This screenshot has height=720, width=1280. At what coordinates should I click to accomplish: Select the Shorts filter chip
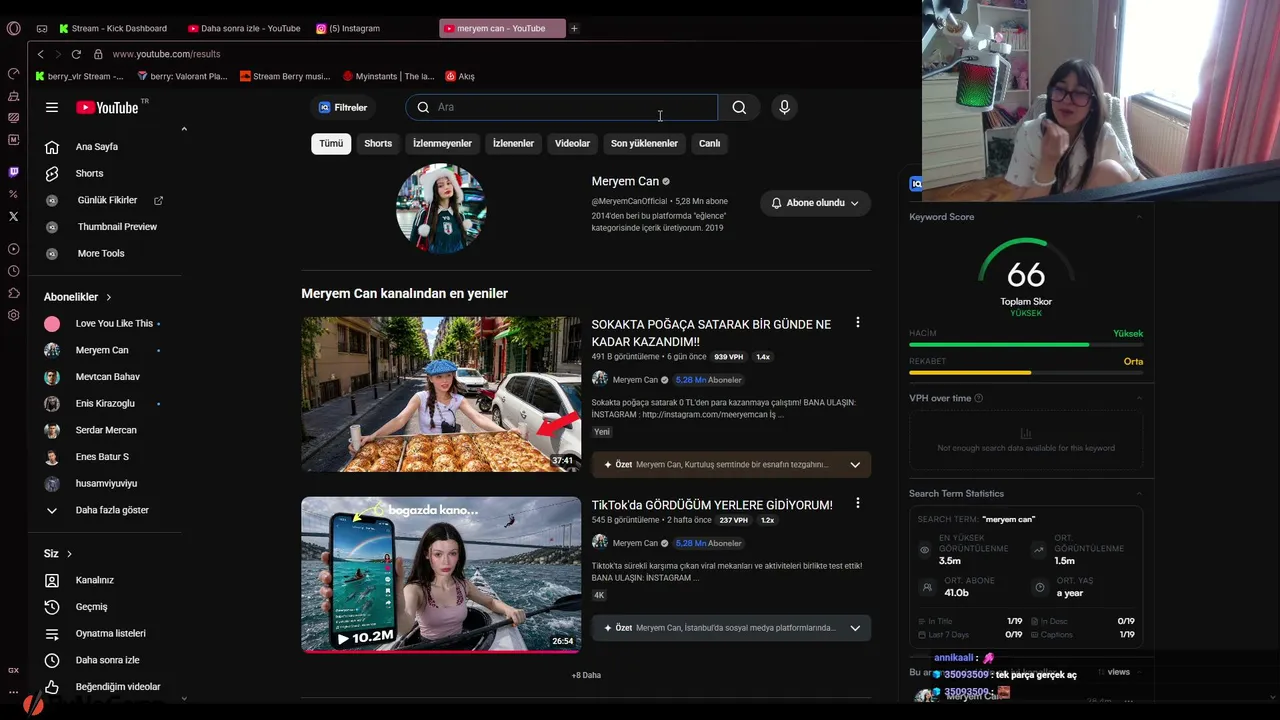378,143
